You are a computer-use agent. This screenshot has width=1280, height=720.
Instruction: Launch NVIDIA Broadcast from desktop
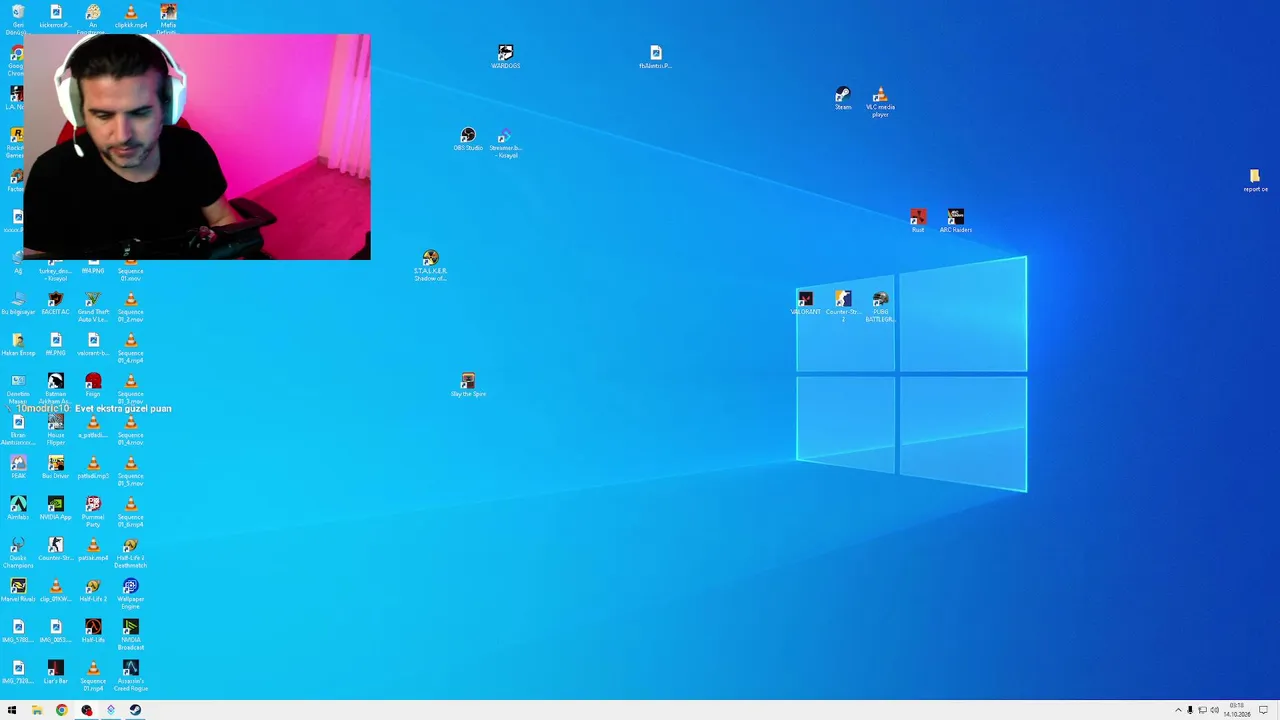[130, 634]
